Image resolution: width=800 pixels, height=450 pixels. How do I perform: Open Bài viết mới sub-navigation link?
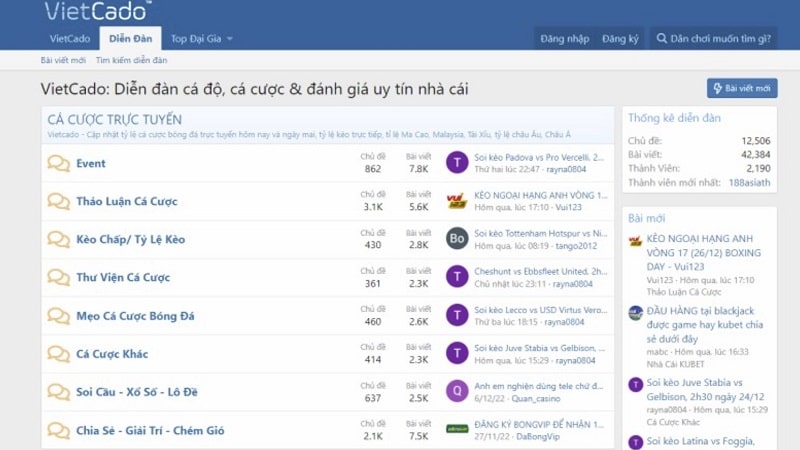[x=63, y=60]
